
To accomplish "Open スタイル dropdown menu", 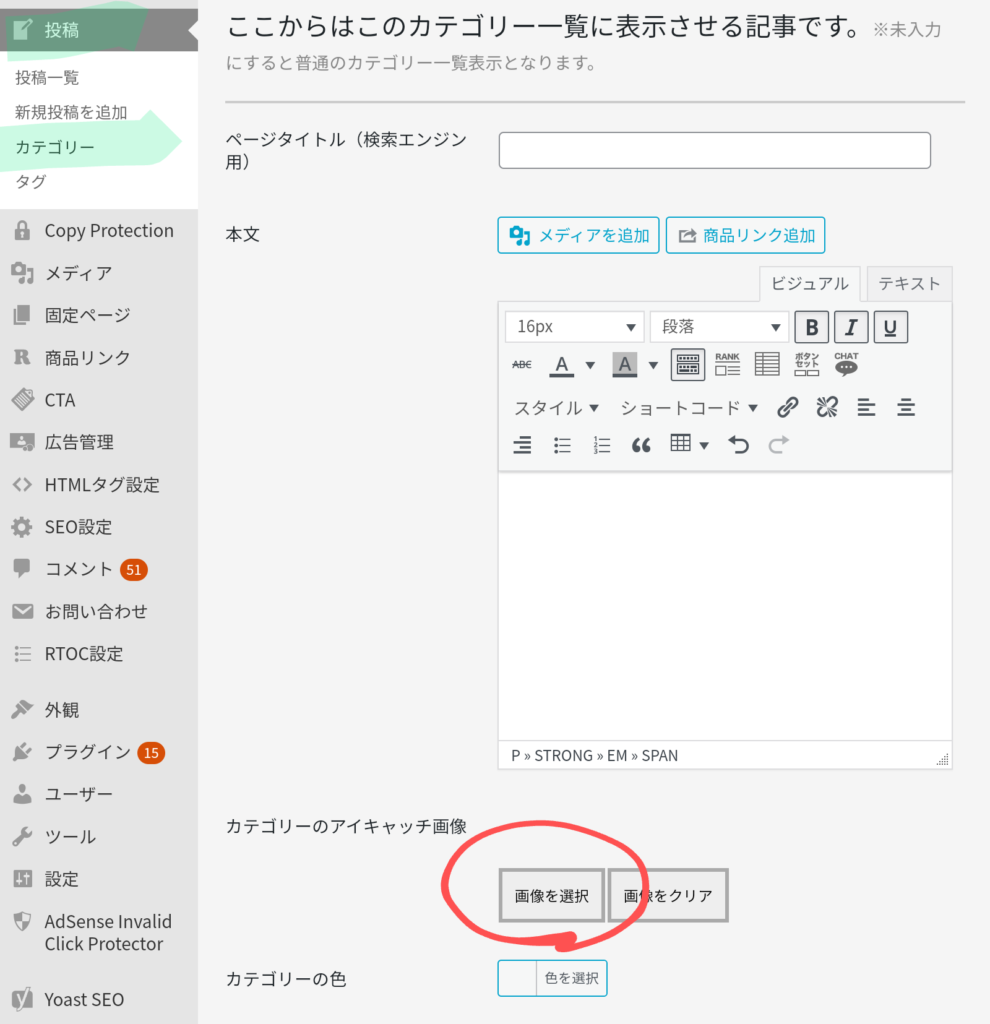I will pyautogui.click(x=556, y=408).
